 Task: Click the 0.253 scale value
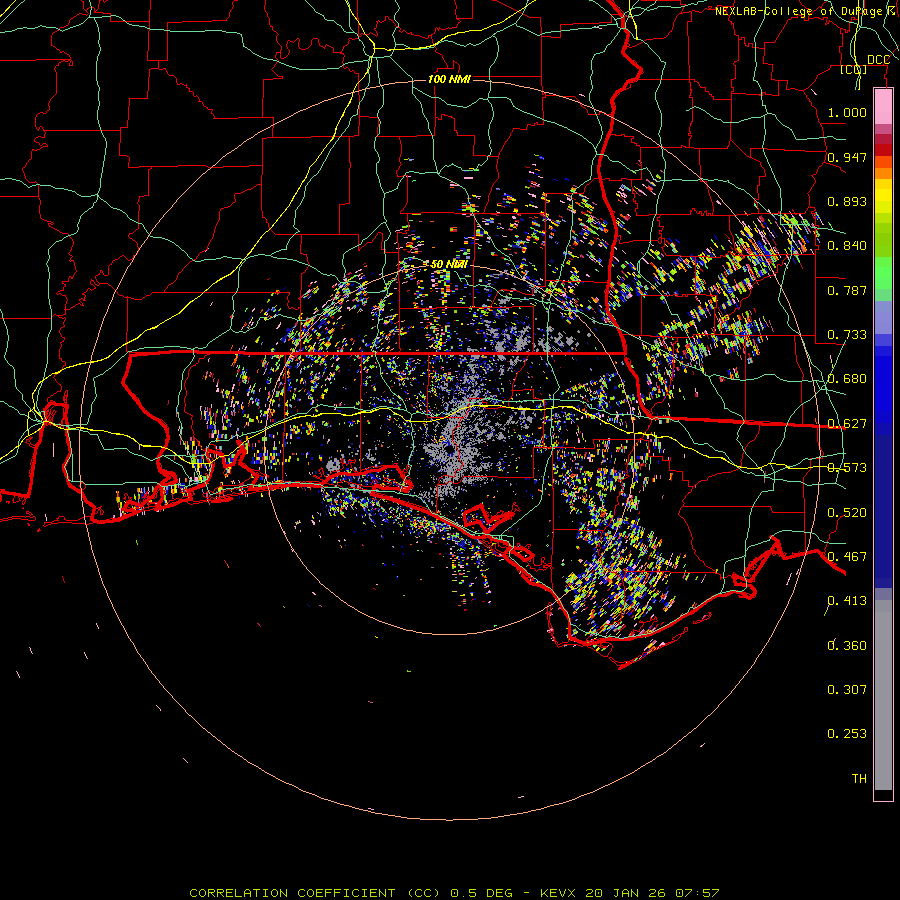click(847, 734)
